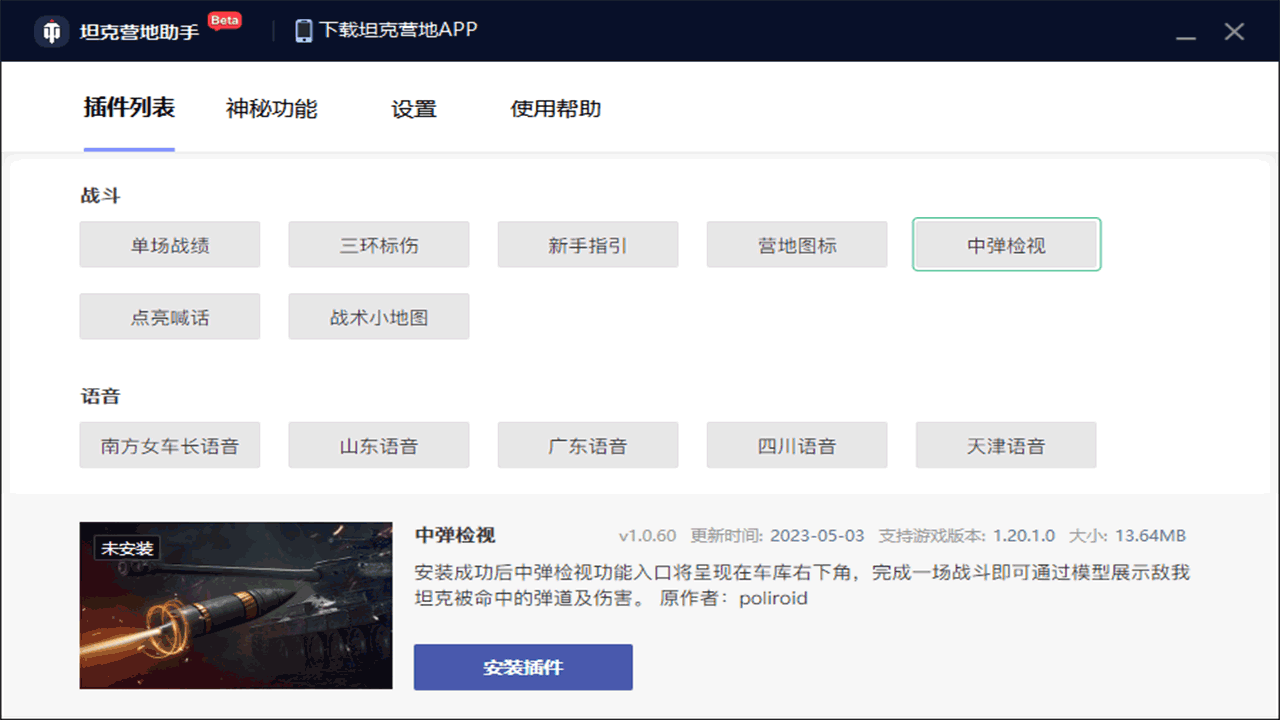
Task: Select the 新手指引 plugin
Action: 588,245
